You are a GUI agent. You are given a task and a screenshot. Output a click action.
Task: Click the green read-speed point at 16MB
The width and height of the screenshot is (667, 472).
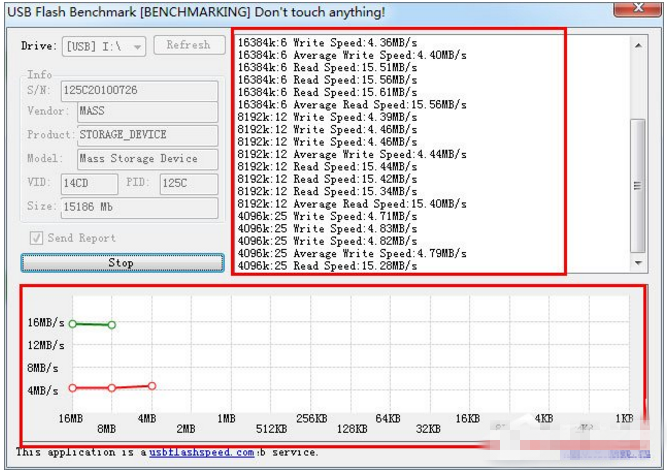[73, 324]
